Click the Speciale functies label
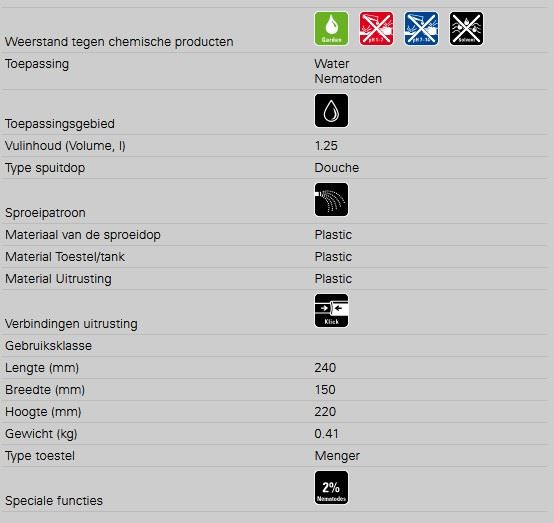 pos(54,501)
